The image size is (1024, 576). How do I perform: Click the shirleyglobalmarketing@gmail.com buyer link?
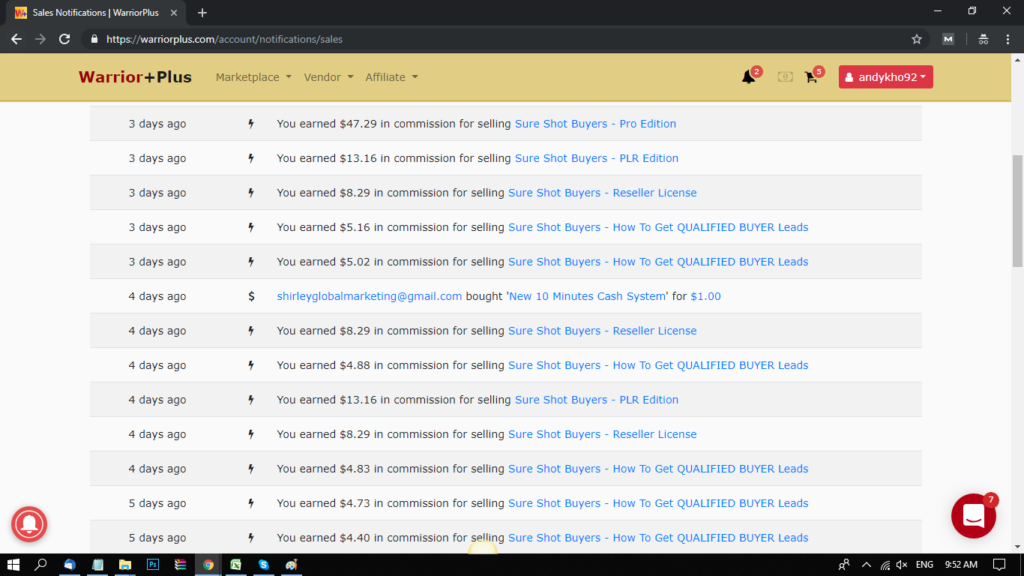(369, 296)
